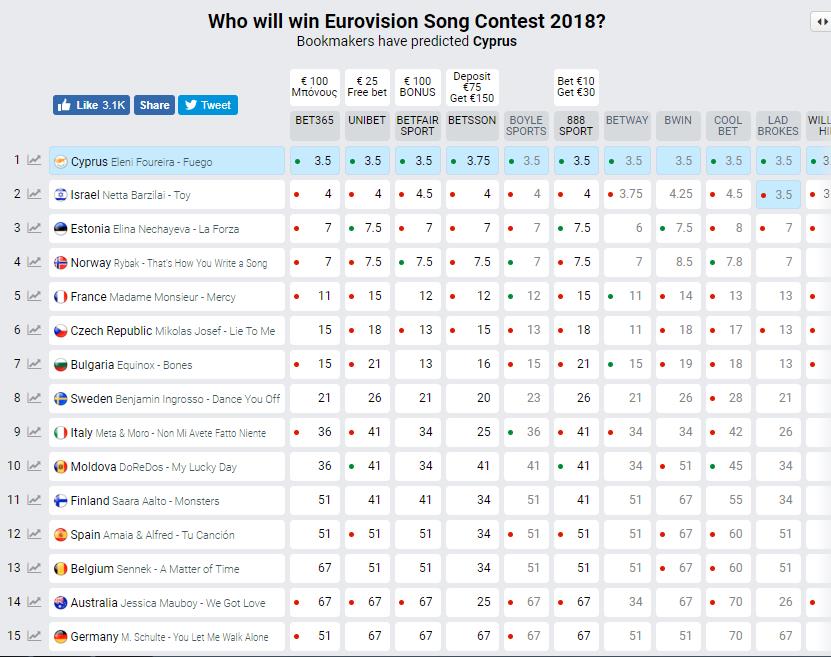Click Cyprus 3.75 odds at Betsson

pyautogui.click(x=472, y=161)
